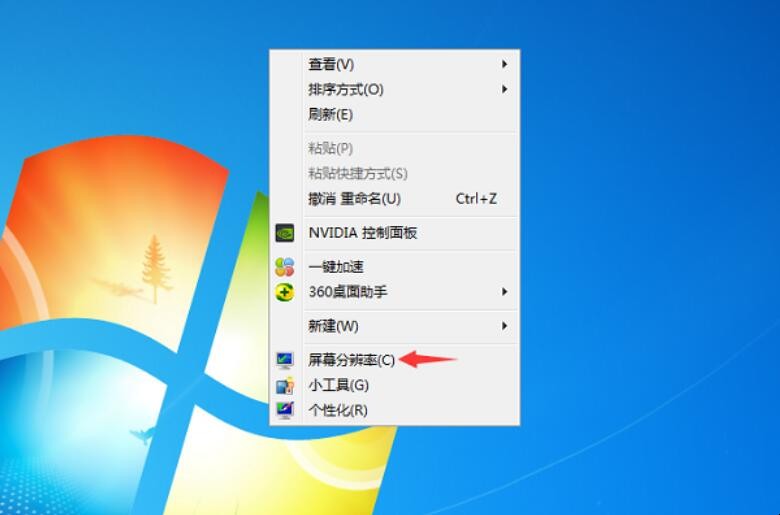
Task: Open the 360桌面助手 submenu
Action: tap(394, 292)
